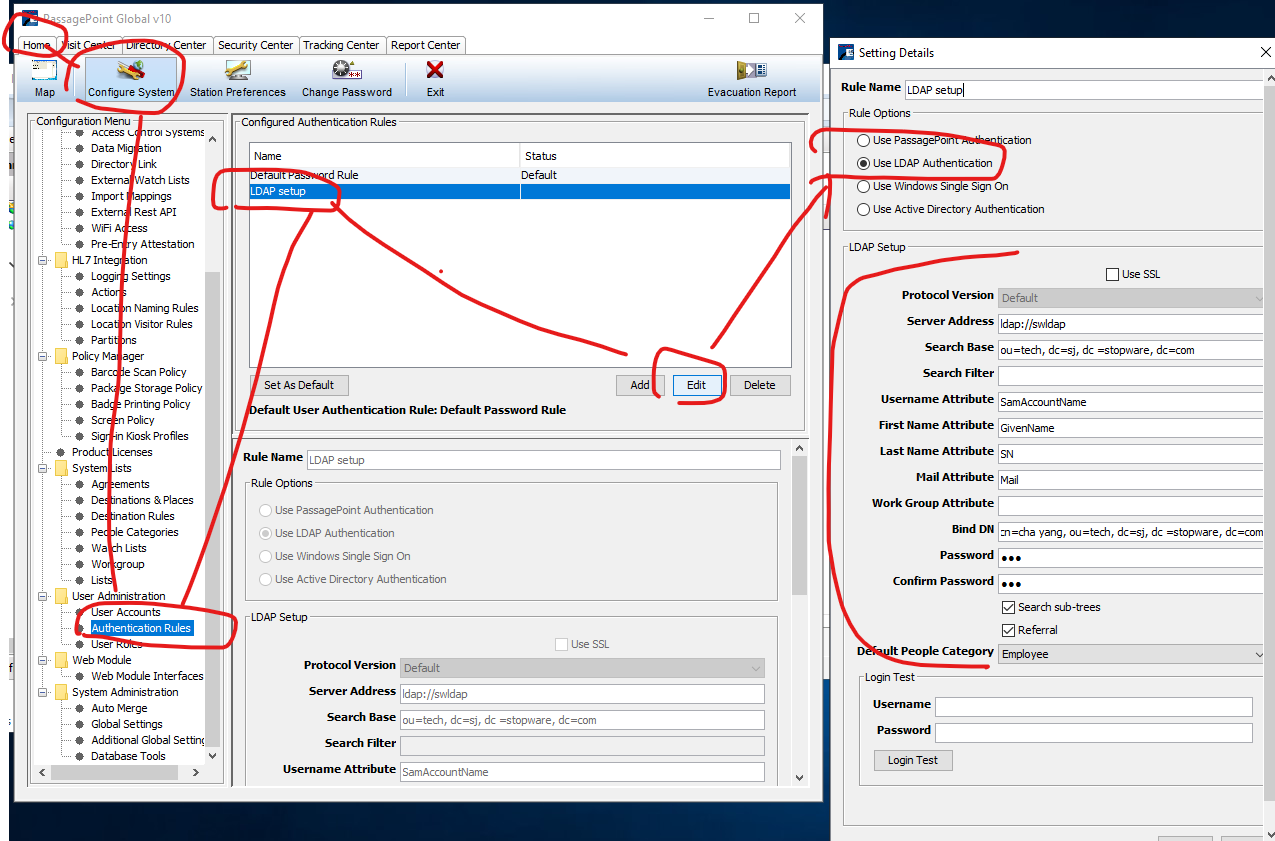Click the Policy Manager folder icon
Screen dimensions: 1275x841
(61, 356)
